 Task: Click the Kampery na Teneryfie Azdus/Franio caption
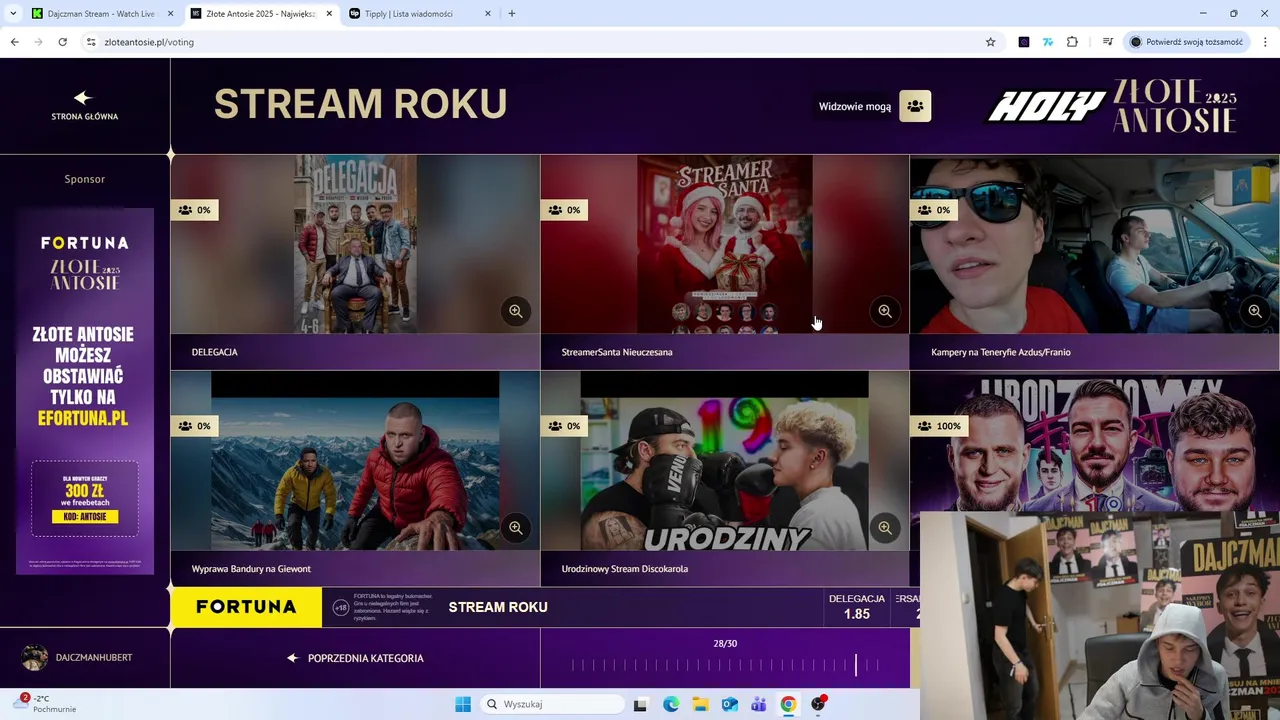pyautogui.click(x=1001, y=352)
